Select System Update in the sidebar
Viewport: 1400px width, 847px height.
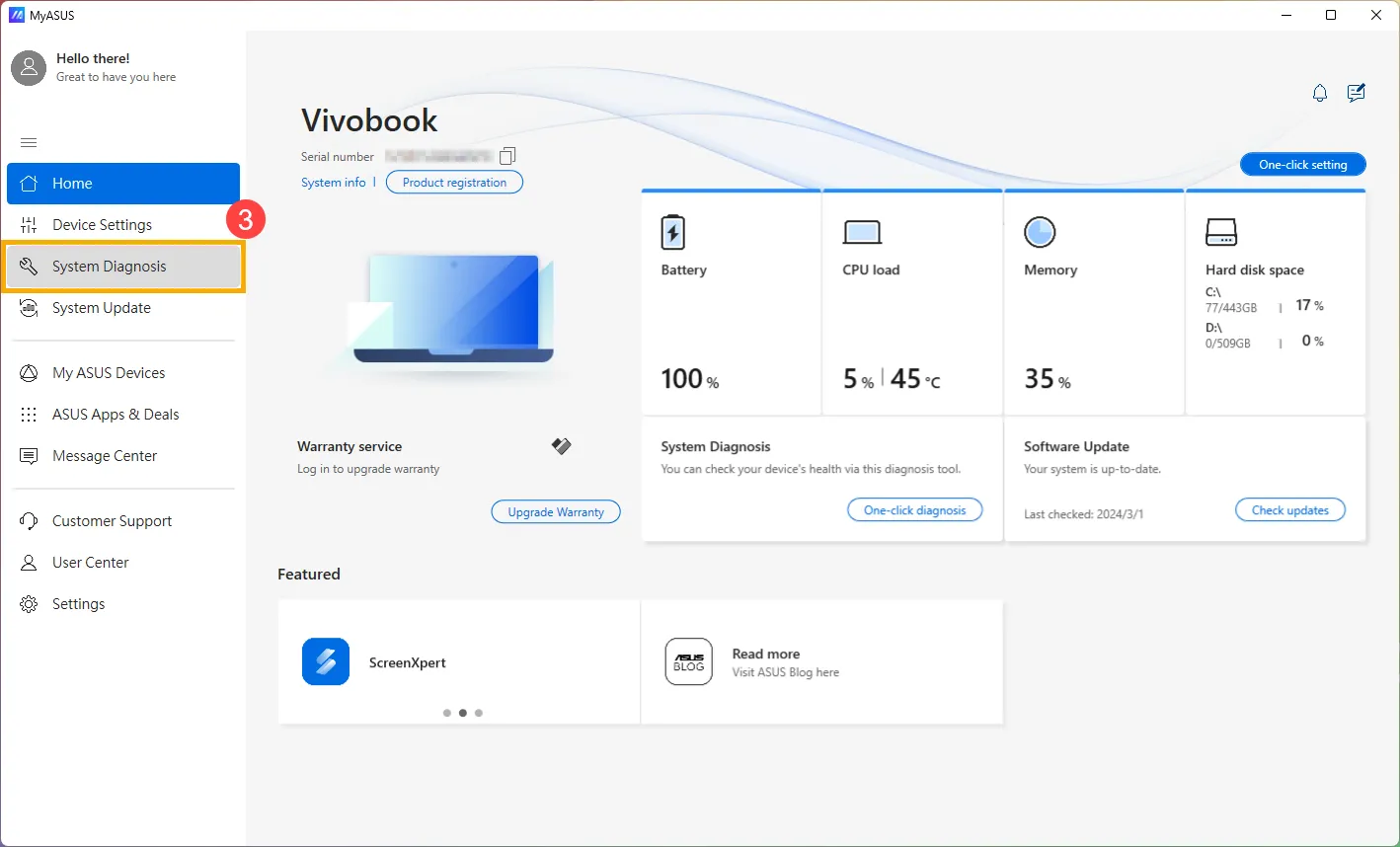[x=101, y=308]
